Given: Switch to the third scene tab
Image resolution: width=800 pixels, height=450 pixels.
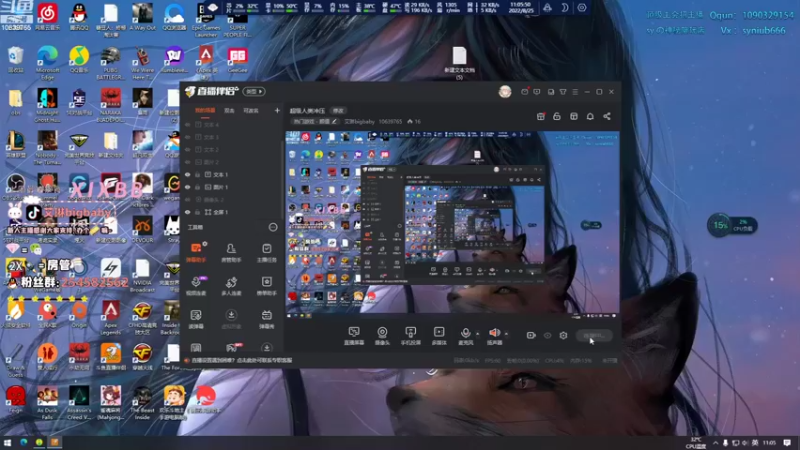Looking at the screenshot, I should point(251,110).
